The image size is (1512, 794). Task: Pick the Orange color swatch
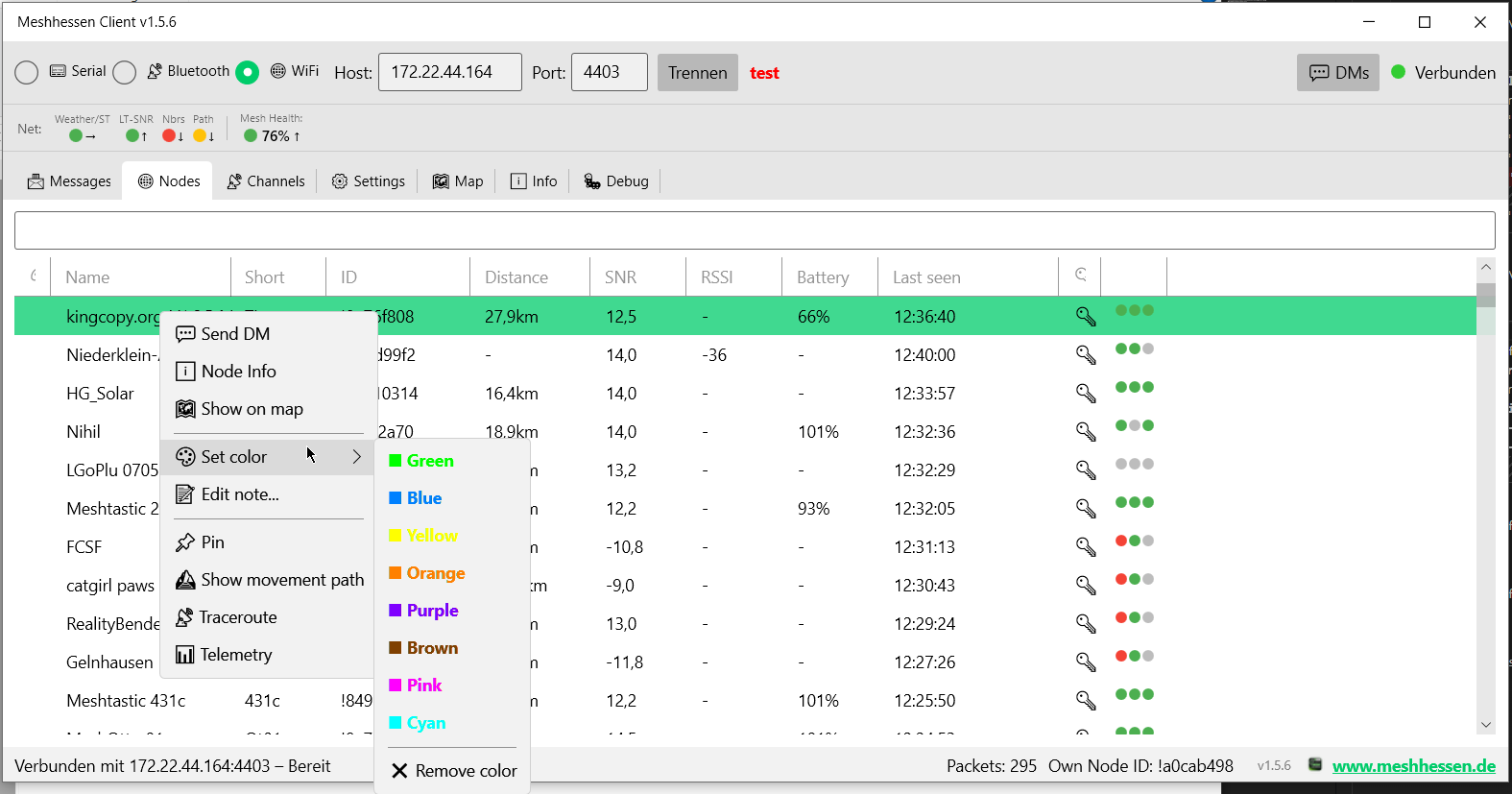tap(395, 573)
